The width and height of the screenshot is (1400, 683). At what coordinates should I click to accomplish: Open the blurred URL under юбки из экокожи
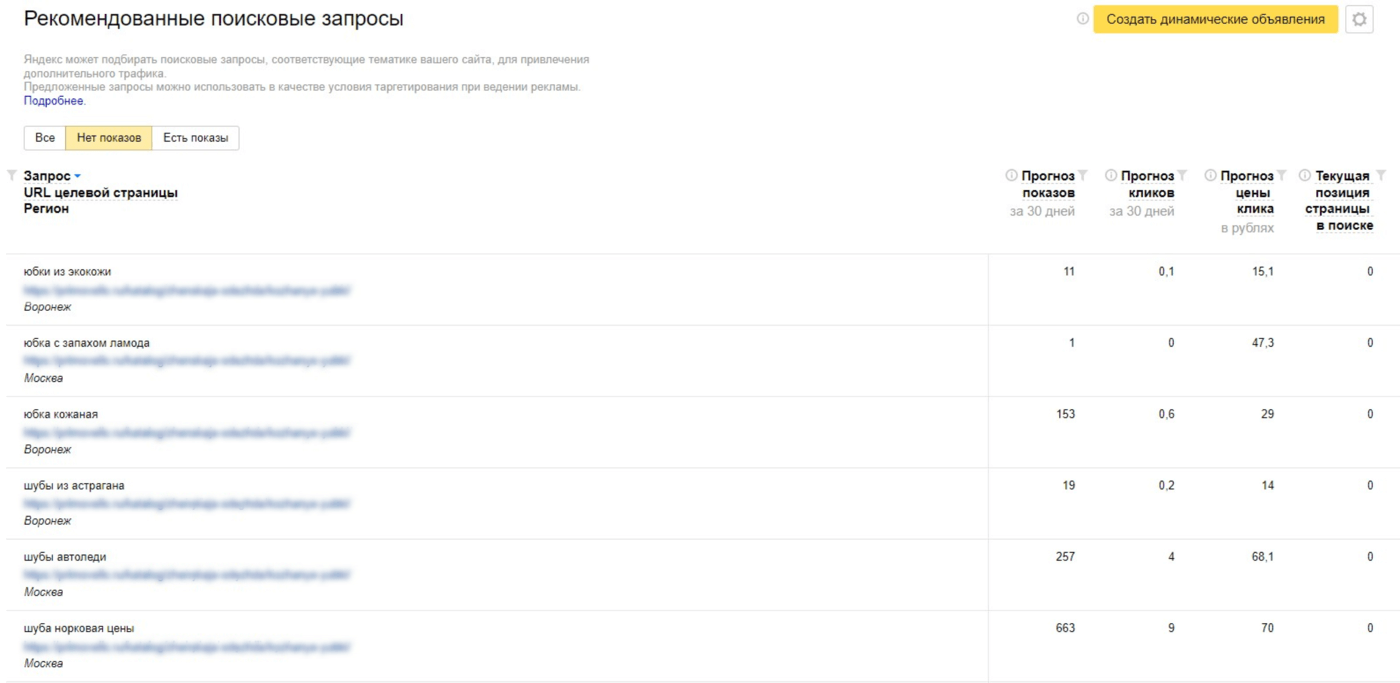pos(188,290)
